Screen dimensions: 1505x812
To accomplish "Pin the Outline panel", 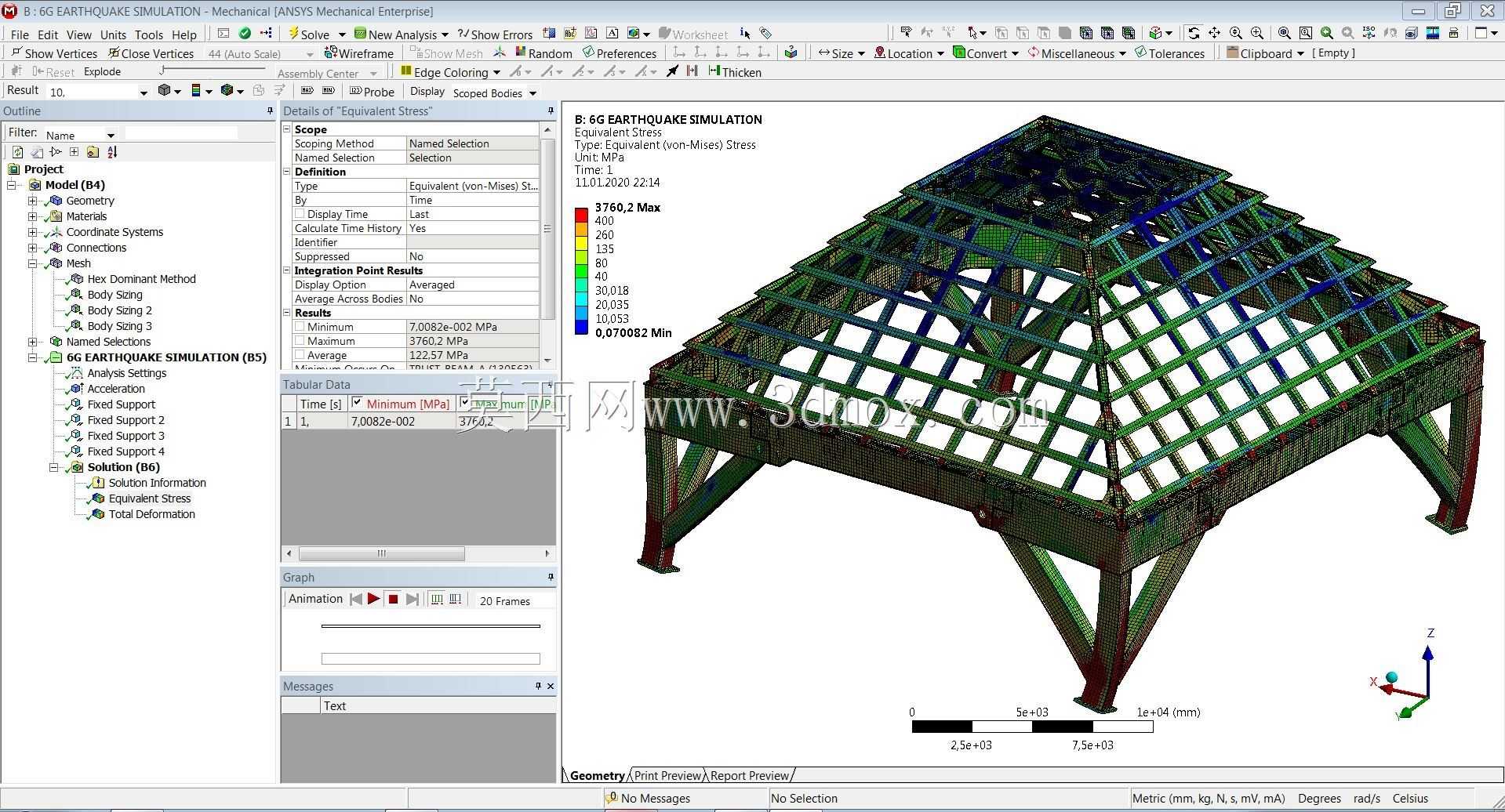I will (271, 111).
